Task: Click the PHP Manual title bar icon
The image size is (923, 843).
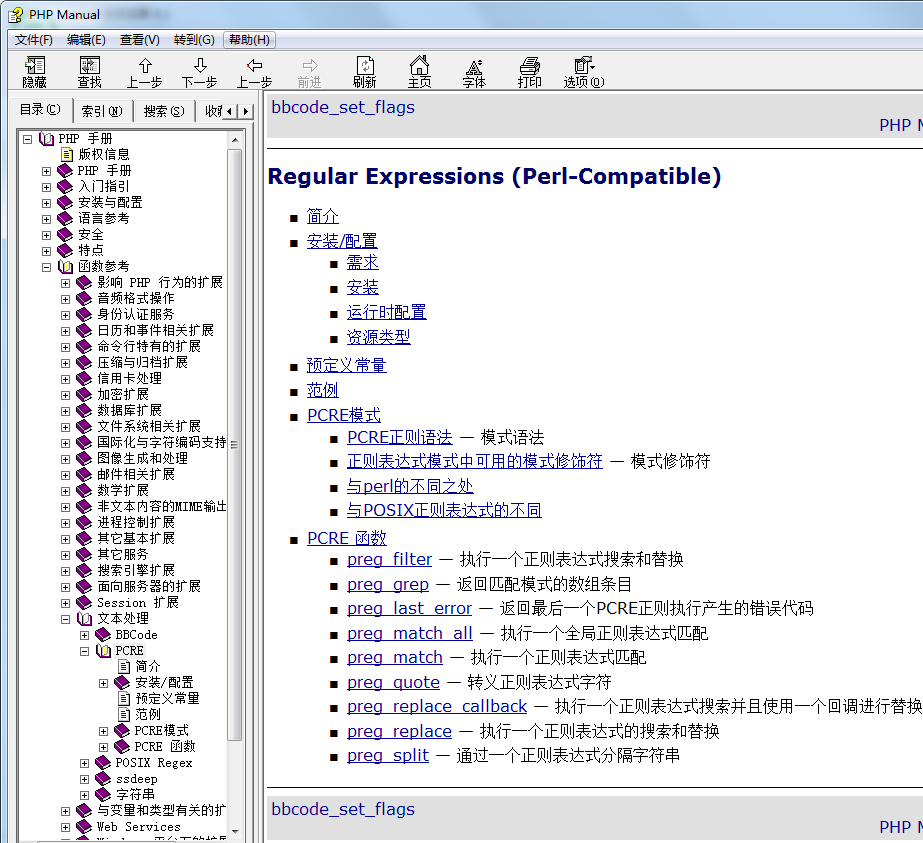Action: pos(16,15)
